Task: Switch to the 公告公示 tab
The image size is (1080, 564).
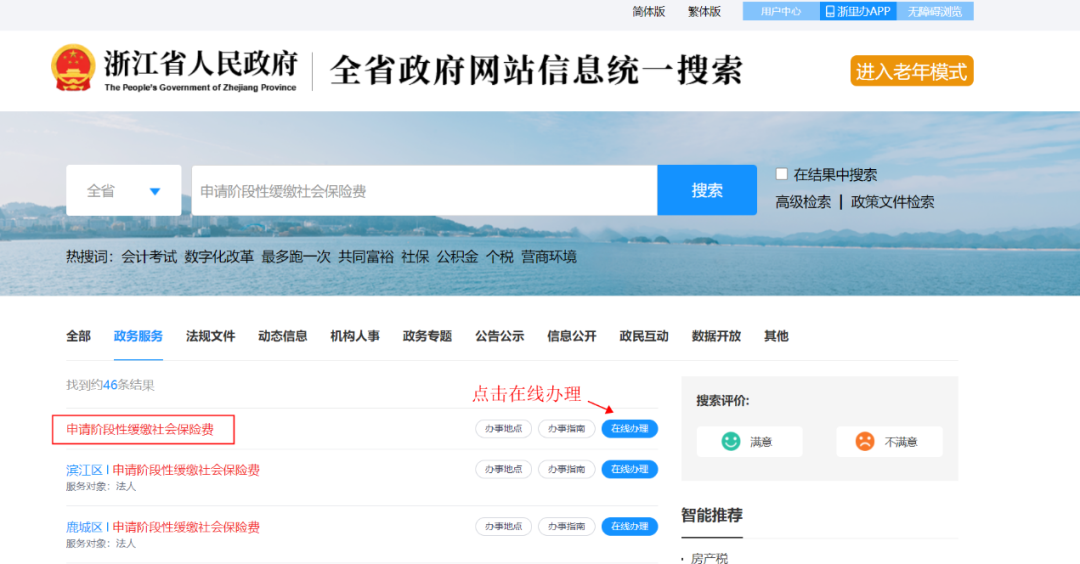Action: [499, 336]
